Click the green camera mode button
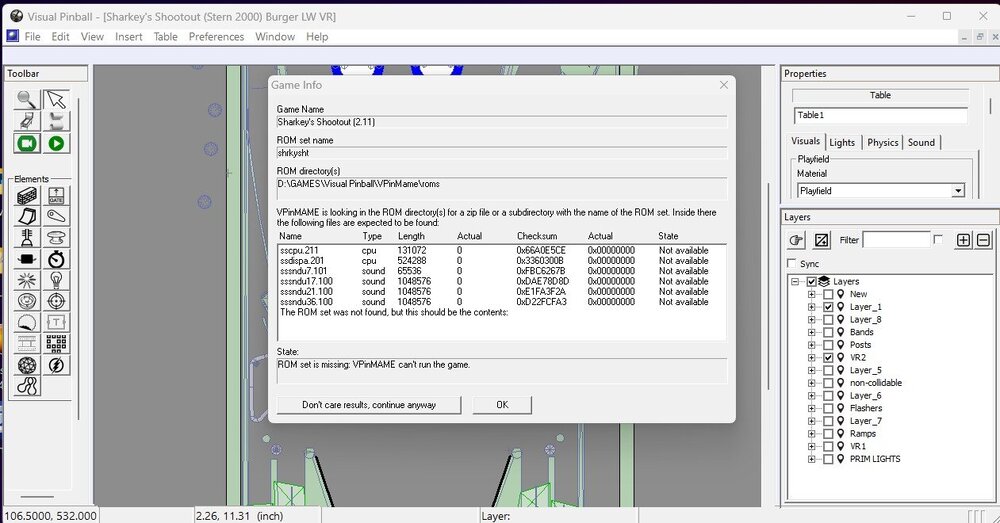 click(x=27, y=144)
